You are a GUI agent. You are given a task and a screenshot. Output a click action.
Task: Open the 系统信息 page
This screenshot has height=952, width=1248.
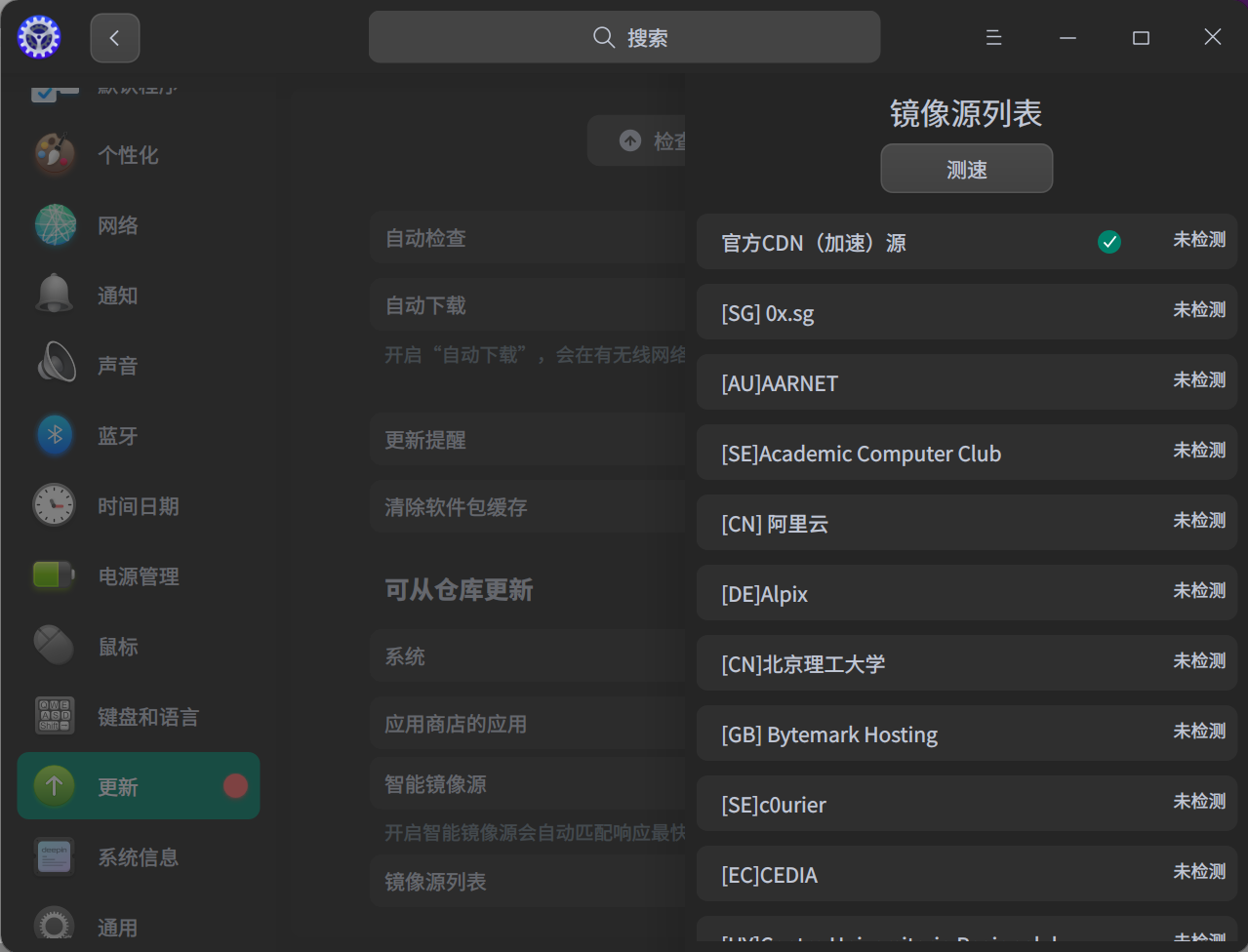click(x=139, y=857)
